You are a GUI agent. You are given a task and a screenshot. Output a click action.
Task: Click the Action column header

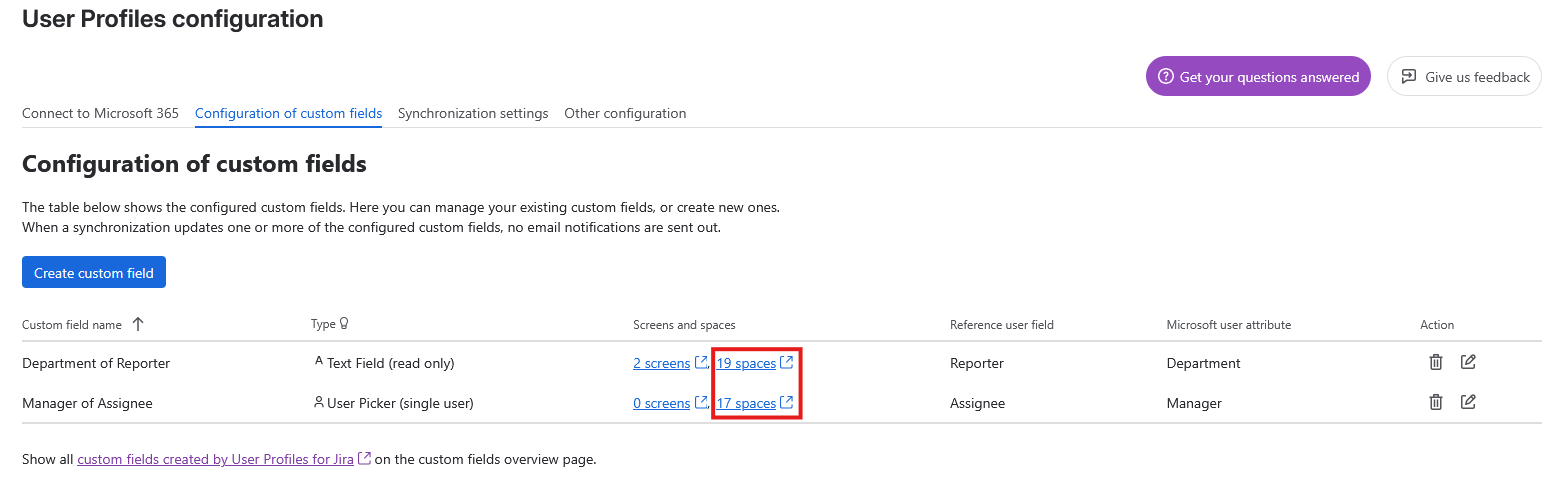pos(1437,325)
